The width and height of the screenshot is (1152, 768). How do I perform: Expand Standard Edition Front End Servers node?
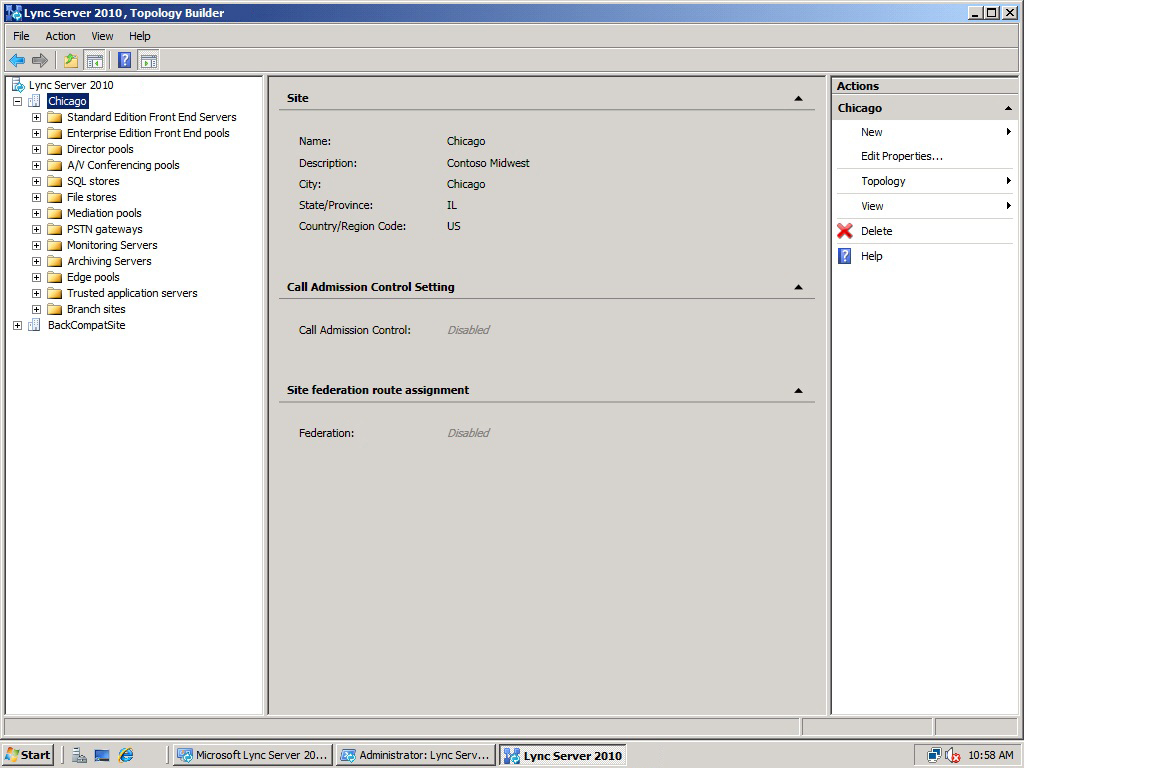tap(36, 118)
